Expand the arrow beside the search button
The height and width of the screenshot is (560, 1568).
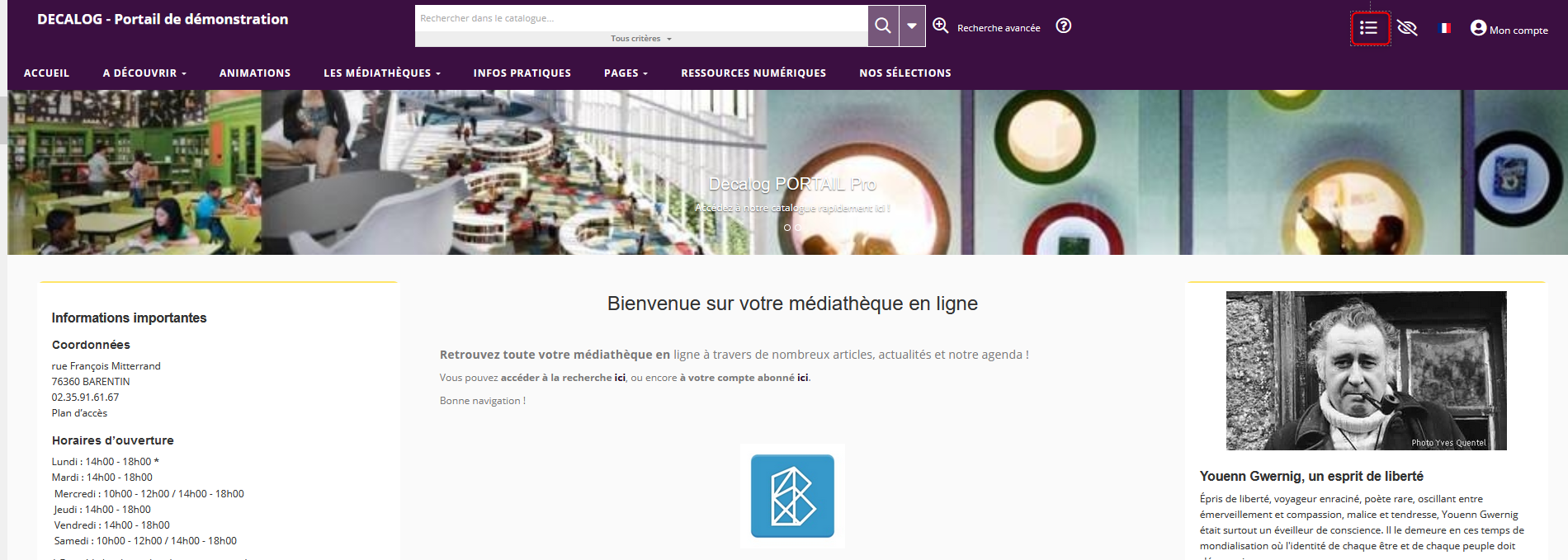coord(912,26)
